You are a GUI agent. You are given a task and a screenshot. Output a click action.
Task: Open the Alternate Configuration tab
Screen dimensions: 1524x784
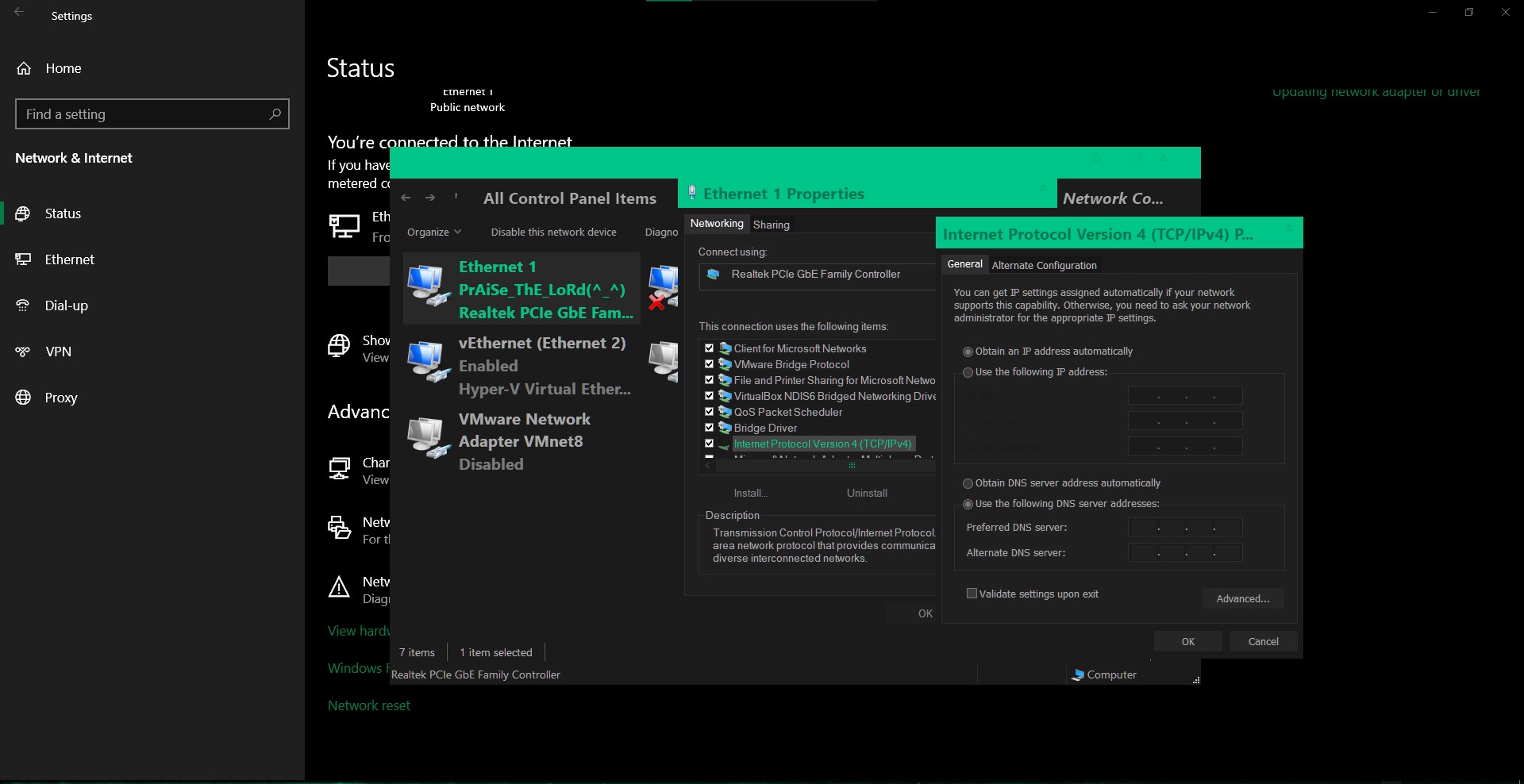click(x=1044, y=265)
